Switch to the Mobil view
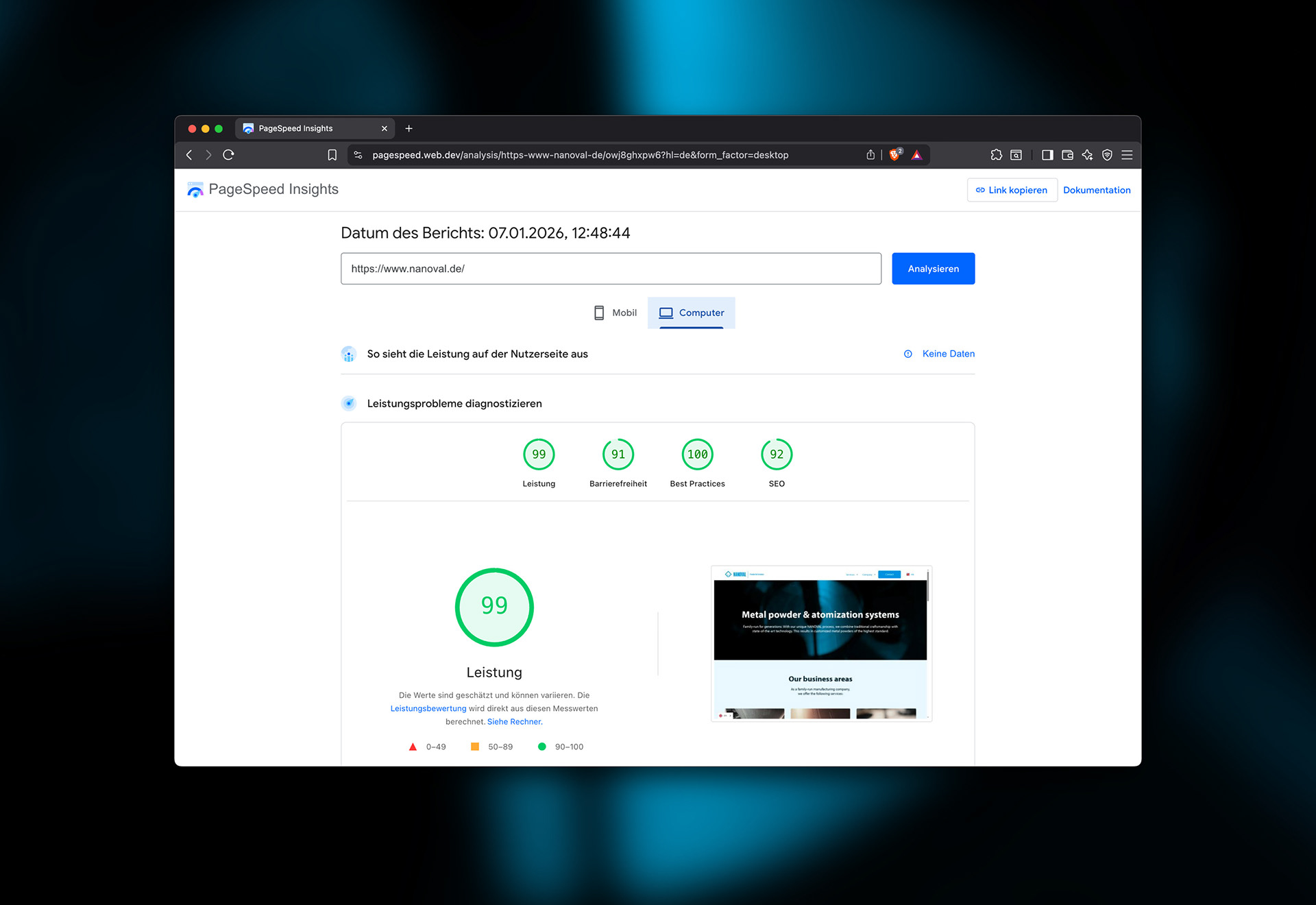This screenshot has width=1316, height=905. 615,313
